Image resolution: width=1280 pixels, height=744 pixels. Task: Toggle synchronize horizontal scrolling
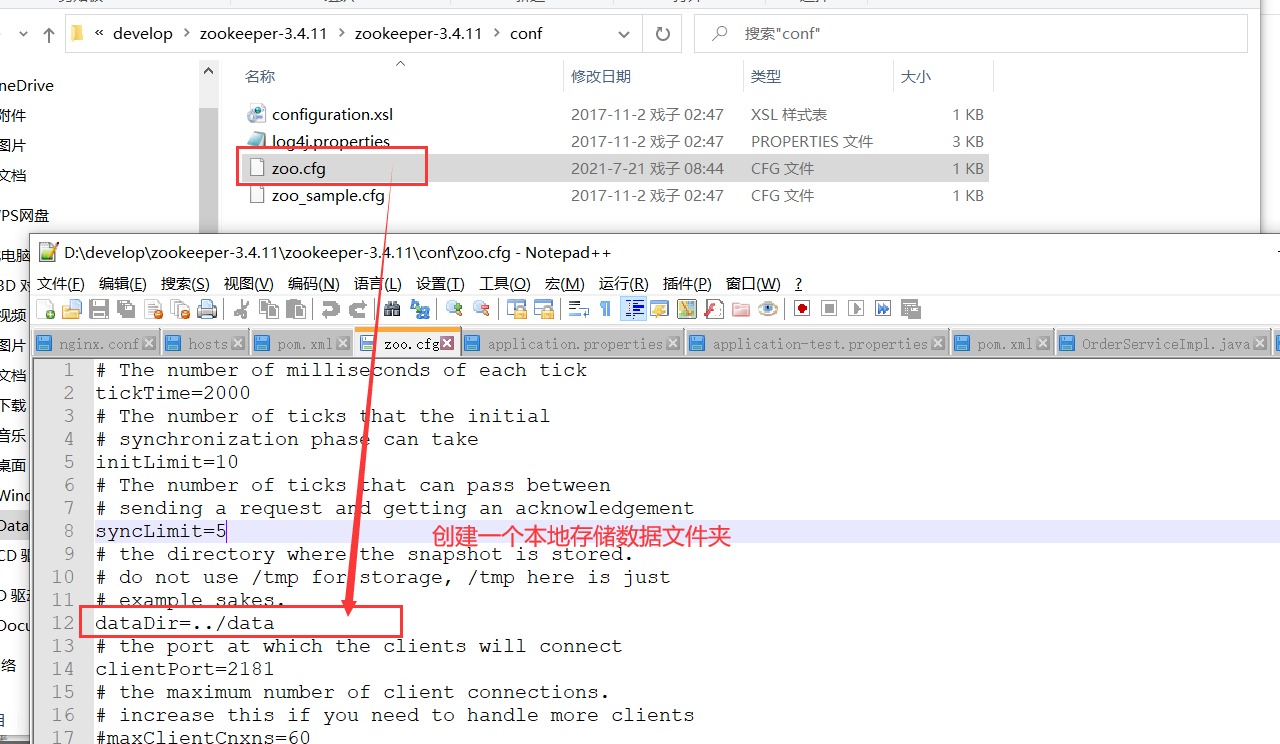(543, 309)
